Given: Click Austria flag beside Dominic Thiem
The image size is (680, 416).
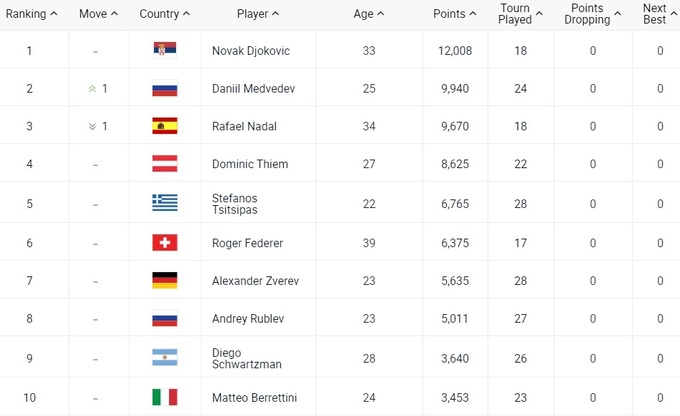Looking at the screenshot, I should coord(164,163).
